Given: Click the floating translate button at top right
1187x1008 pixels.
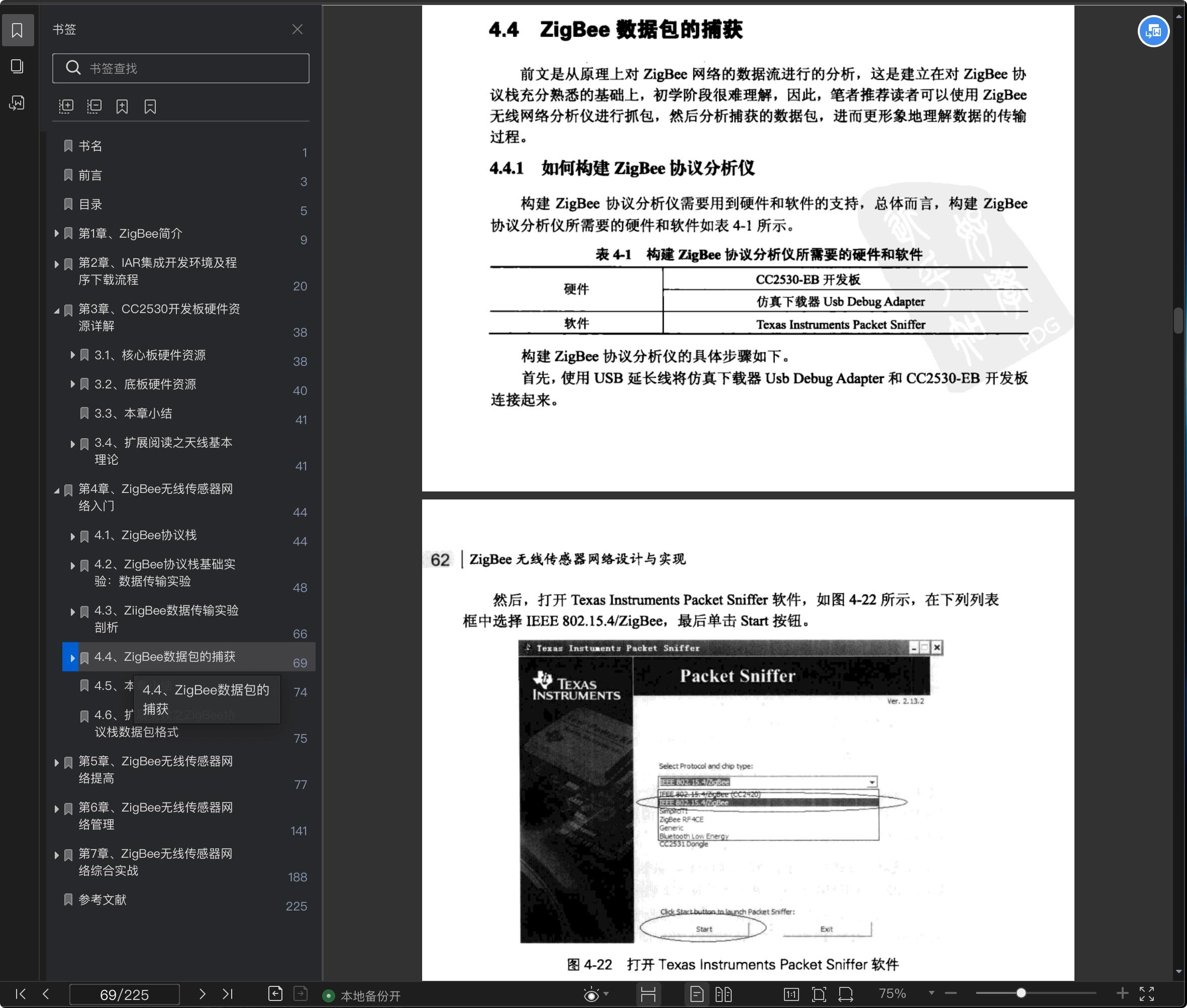Looking at the screenshot, I should pyautogui.click(x=1153, y=32).
